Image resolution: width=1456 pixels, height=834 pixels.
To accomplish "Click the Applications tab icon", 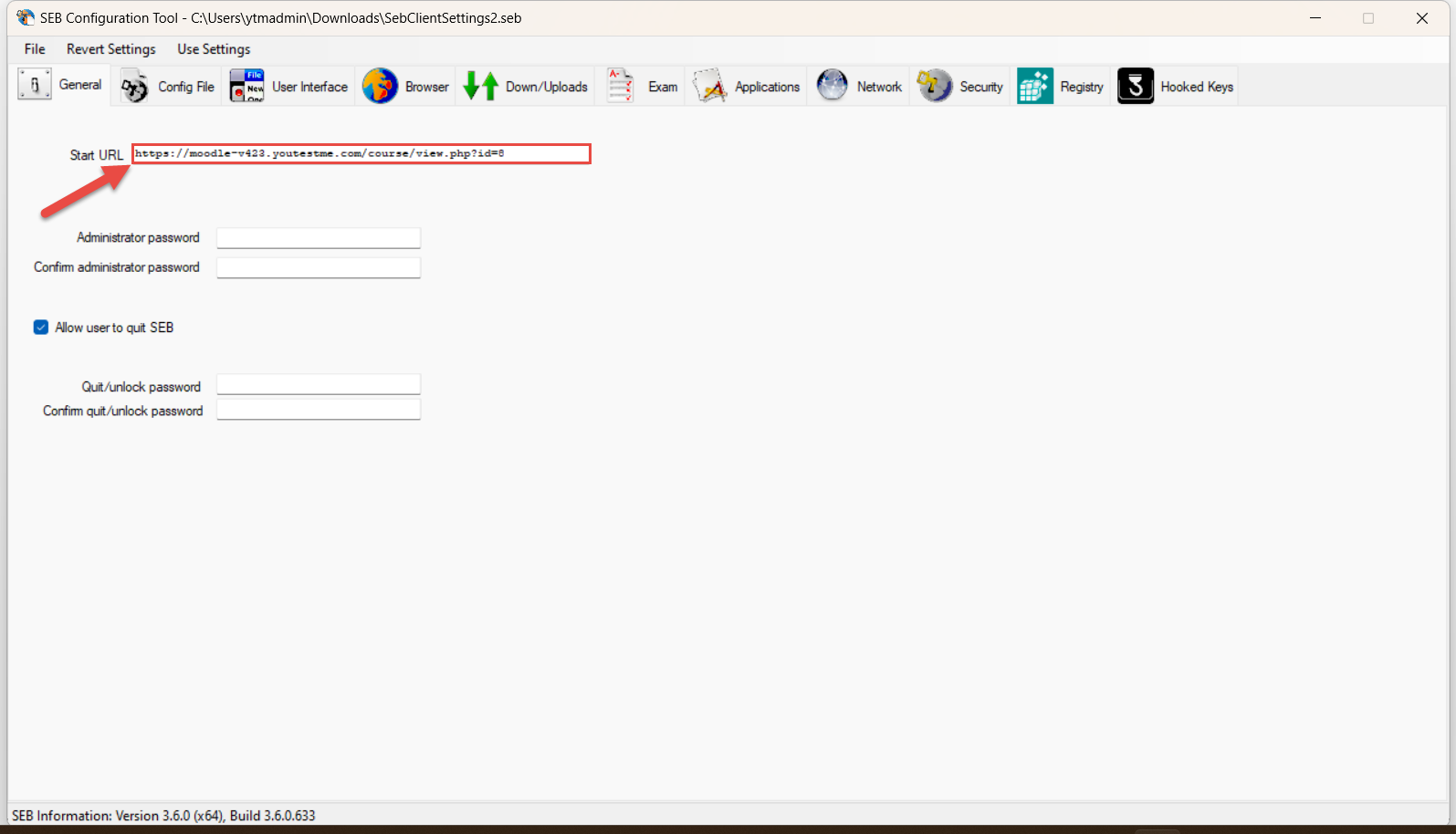I will [709, 87].
